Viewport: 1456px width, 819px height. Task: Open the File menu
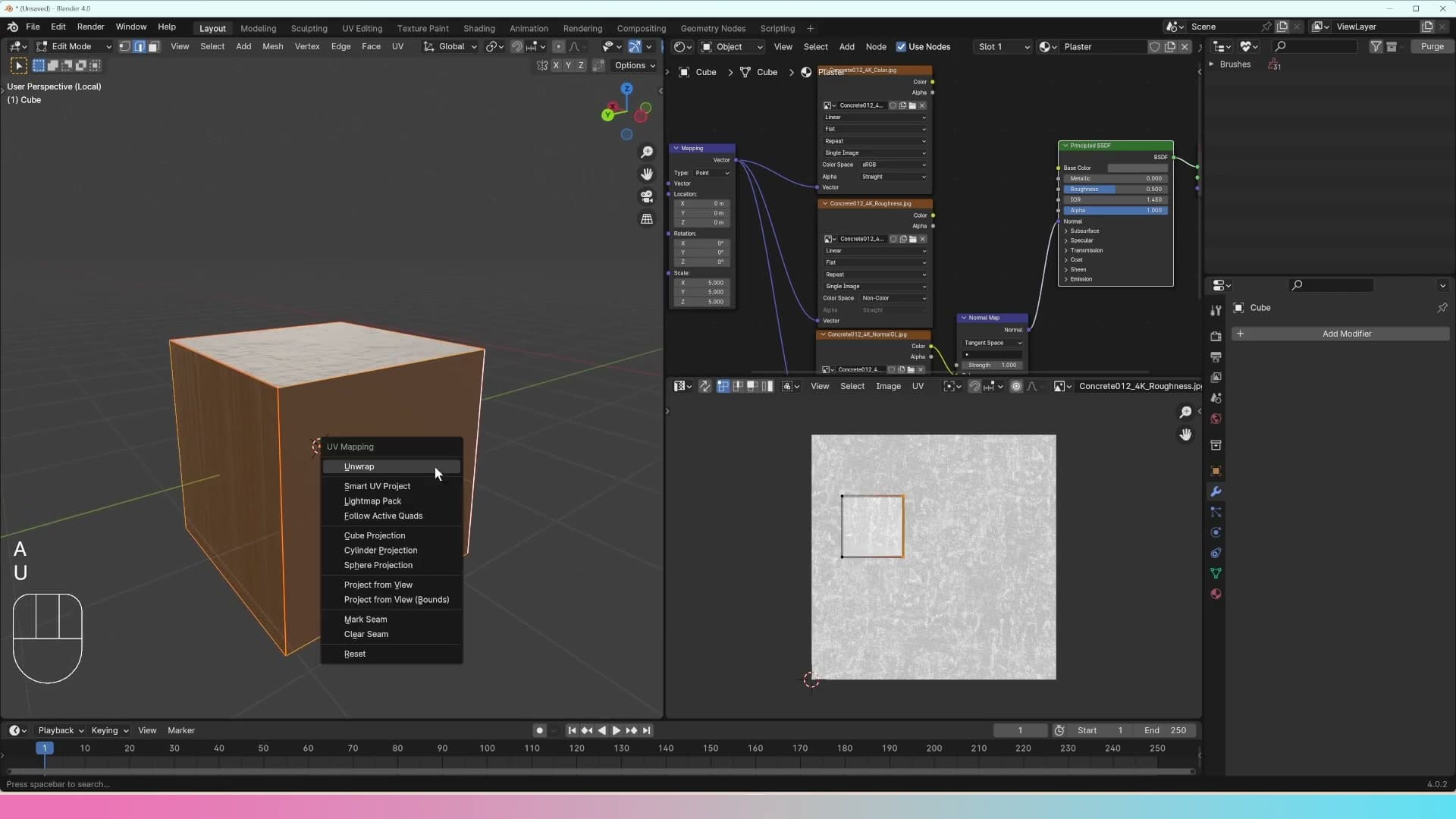pyautogui.click(x=33, y=27)
